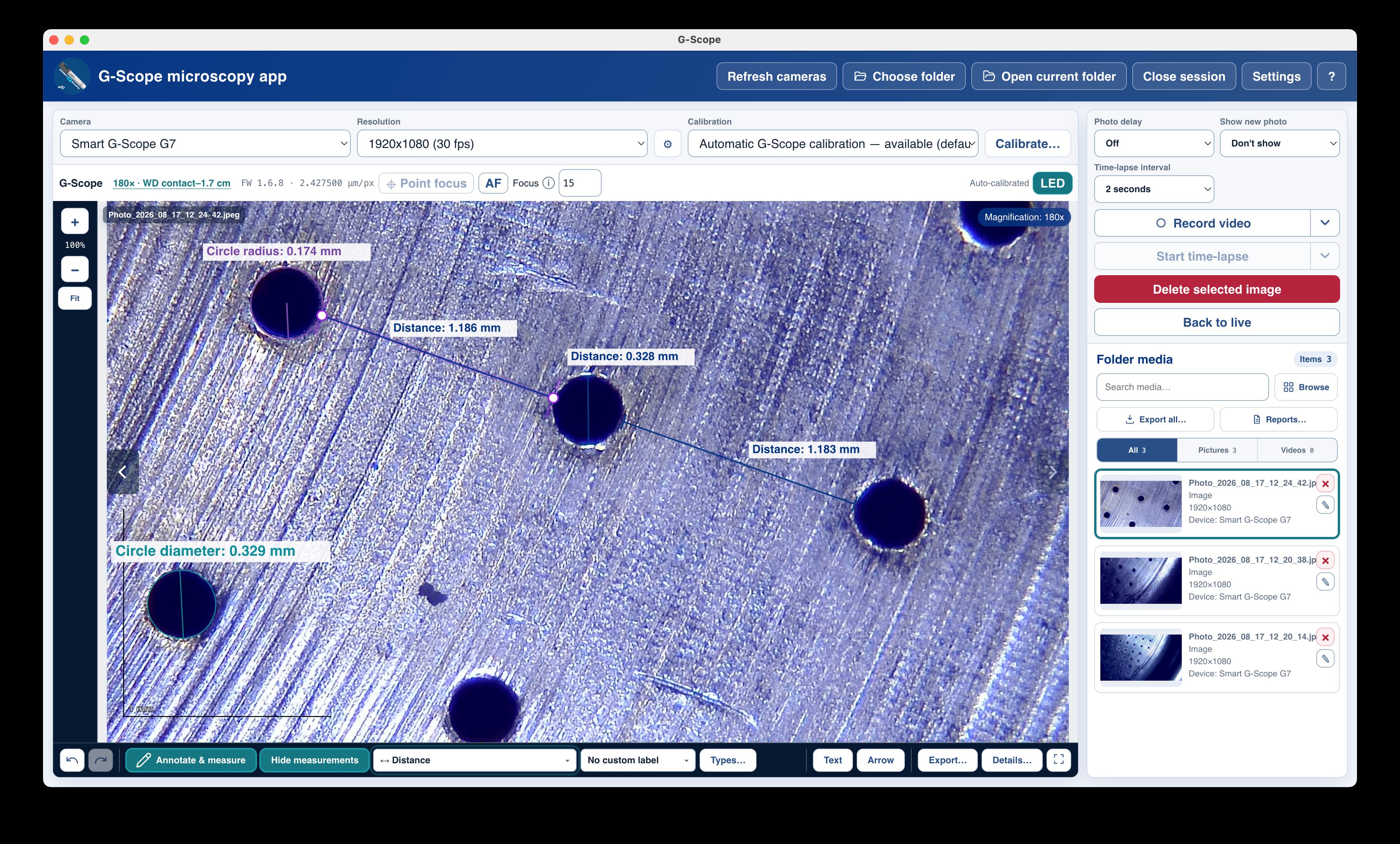Click Export all… button

pos(1155,419)
